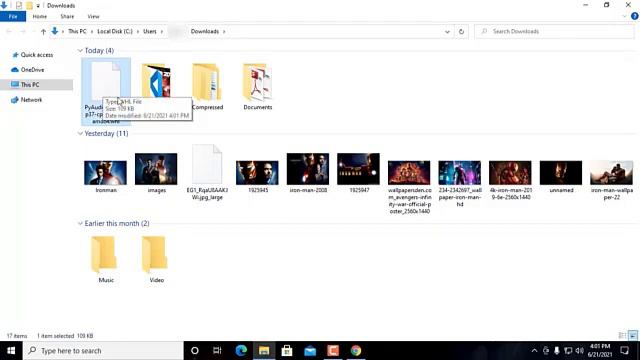Click the taskbar search box
This screenshot has height=360, width=640.
103,351
